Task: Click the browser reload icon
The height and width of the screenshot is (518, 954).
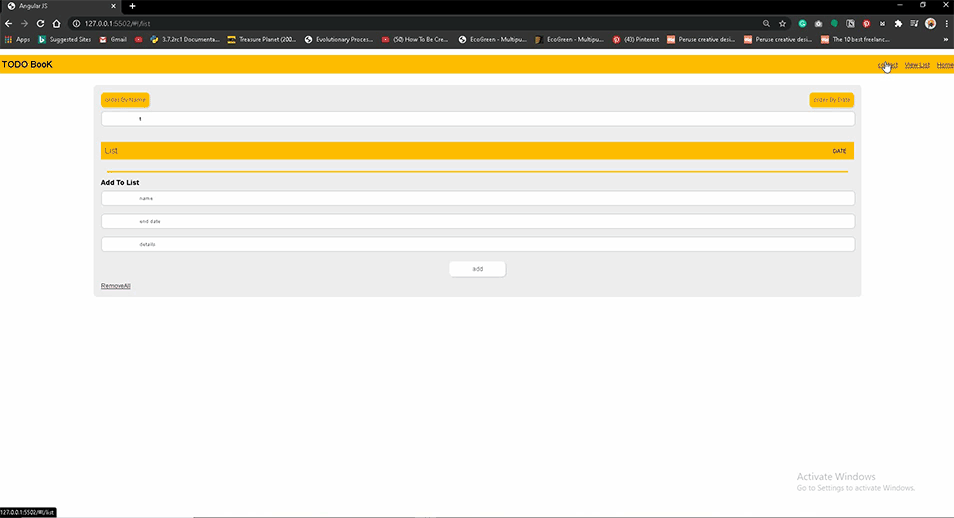Action: (40, 24)
